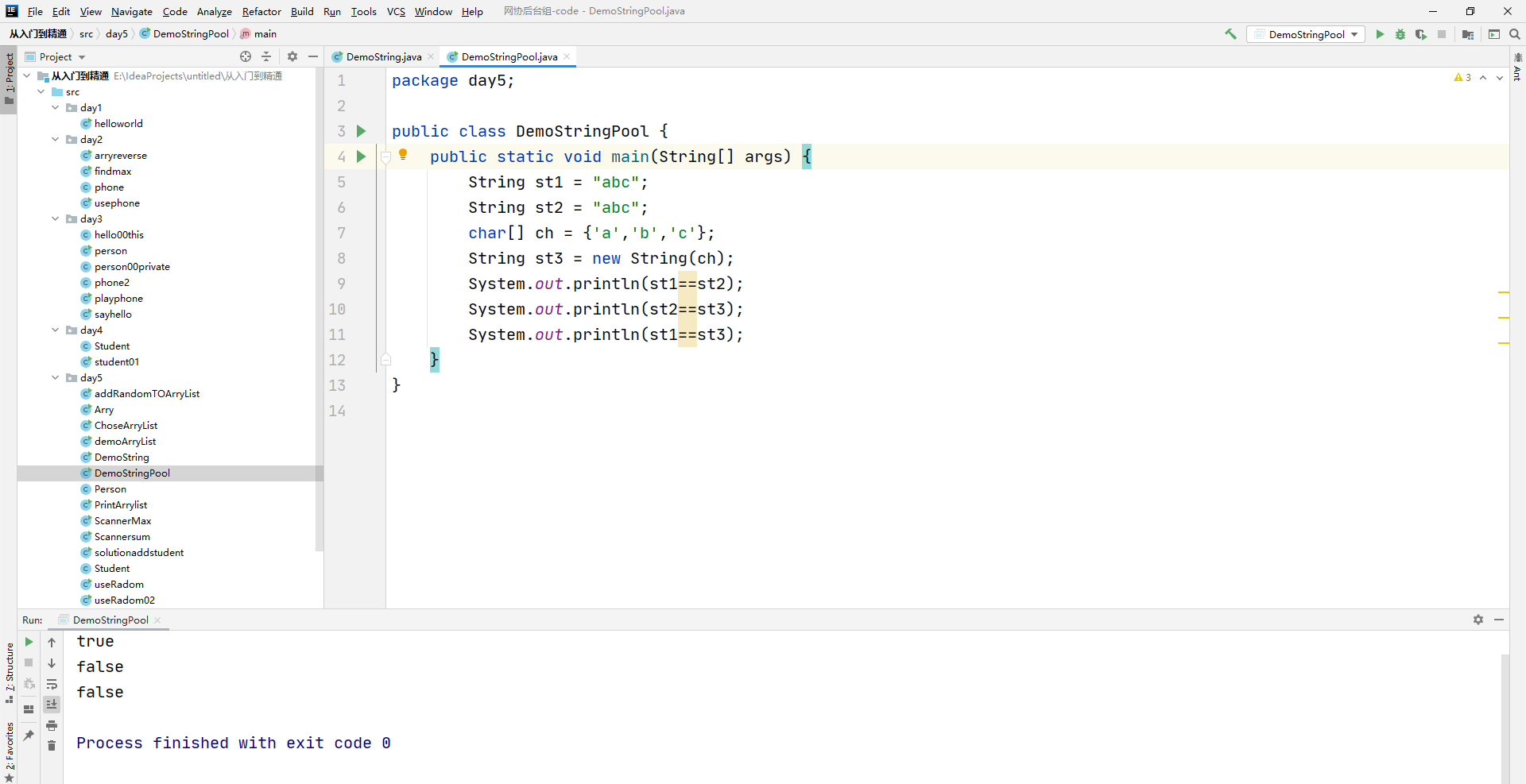Click the day5 breadcrumb
1526x784 pixels.
[x=117, y=33]
